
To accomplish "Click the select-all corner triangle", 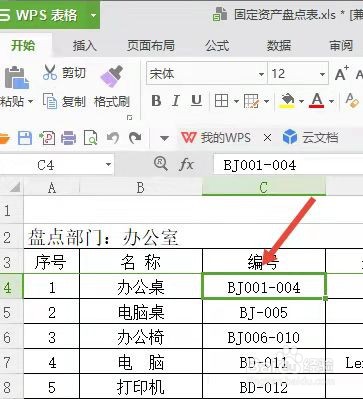I will [x=15, y=187].
